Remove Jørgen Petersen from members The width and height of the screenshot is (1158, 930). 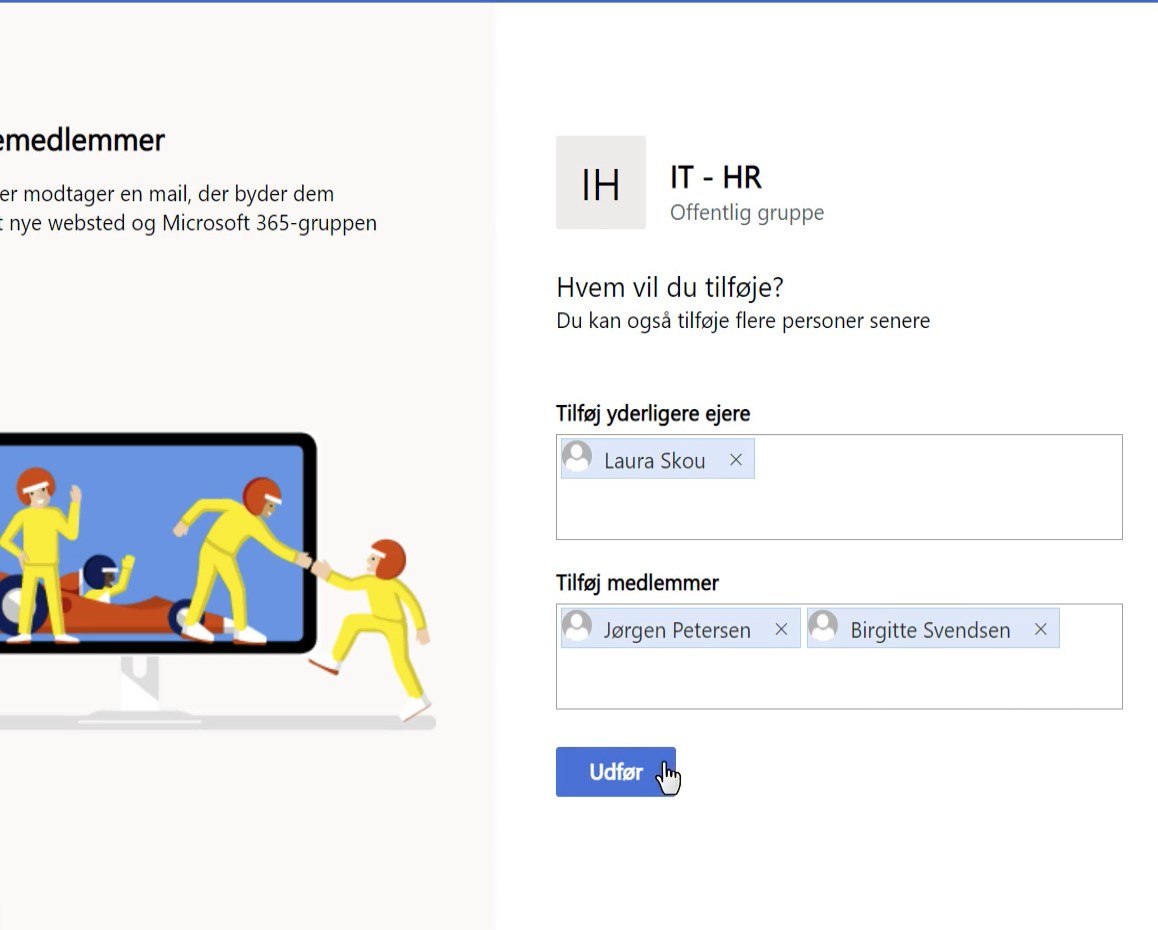[x=781, y=629]
